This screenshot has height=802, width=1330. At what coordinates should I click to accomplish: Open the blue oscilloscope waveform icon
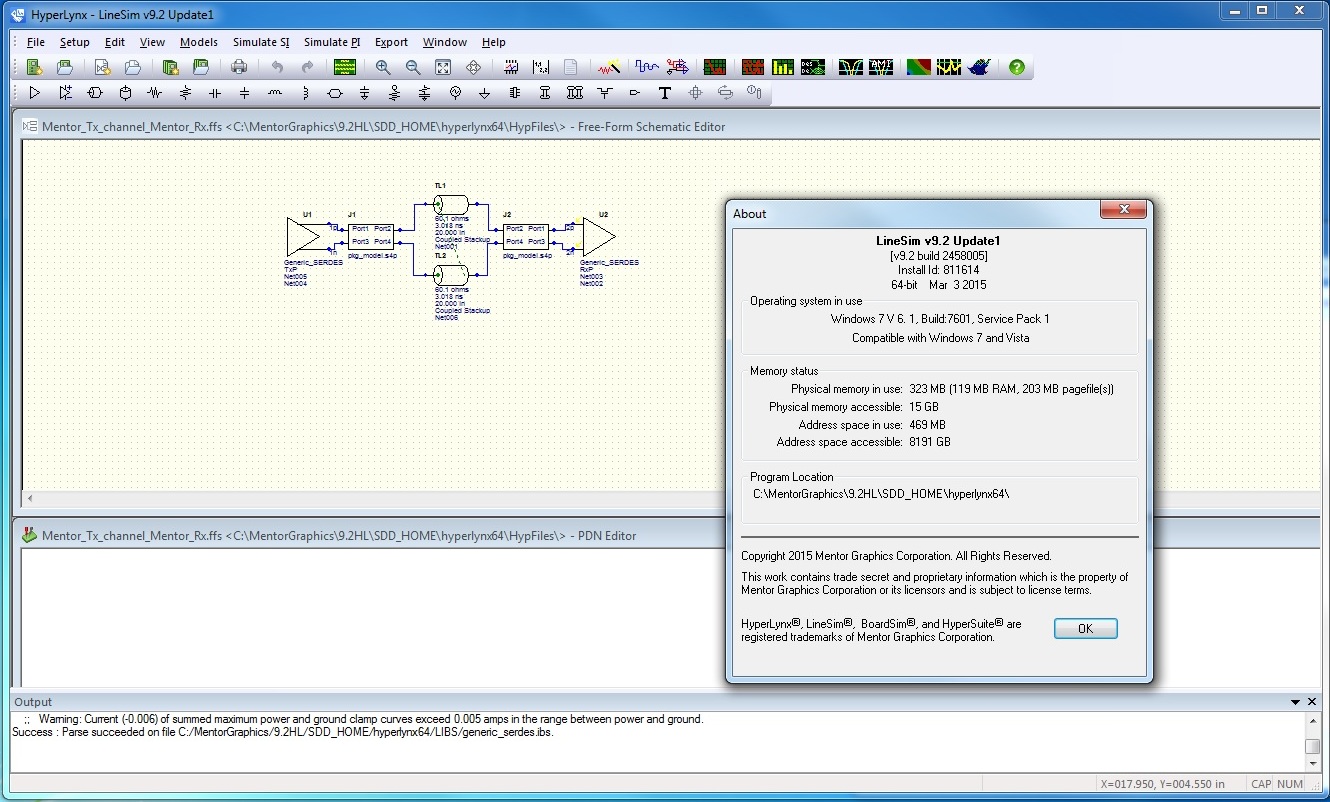point(647,67)
